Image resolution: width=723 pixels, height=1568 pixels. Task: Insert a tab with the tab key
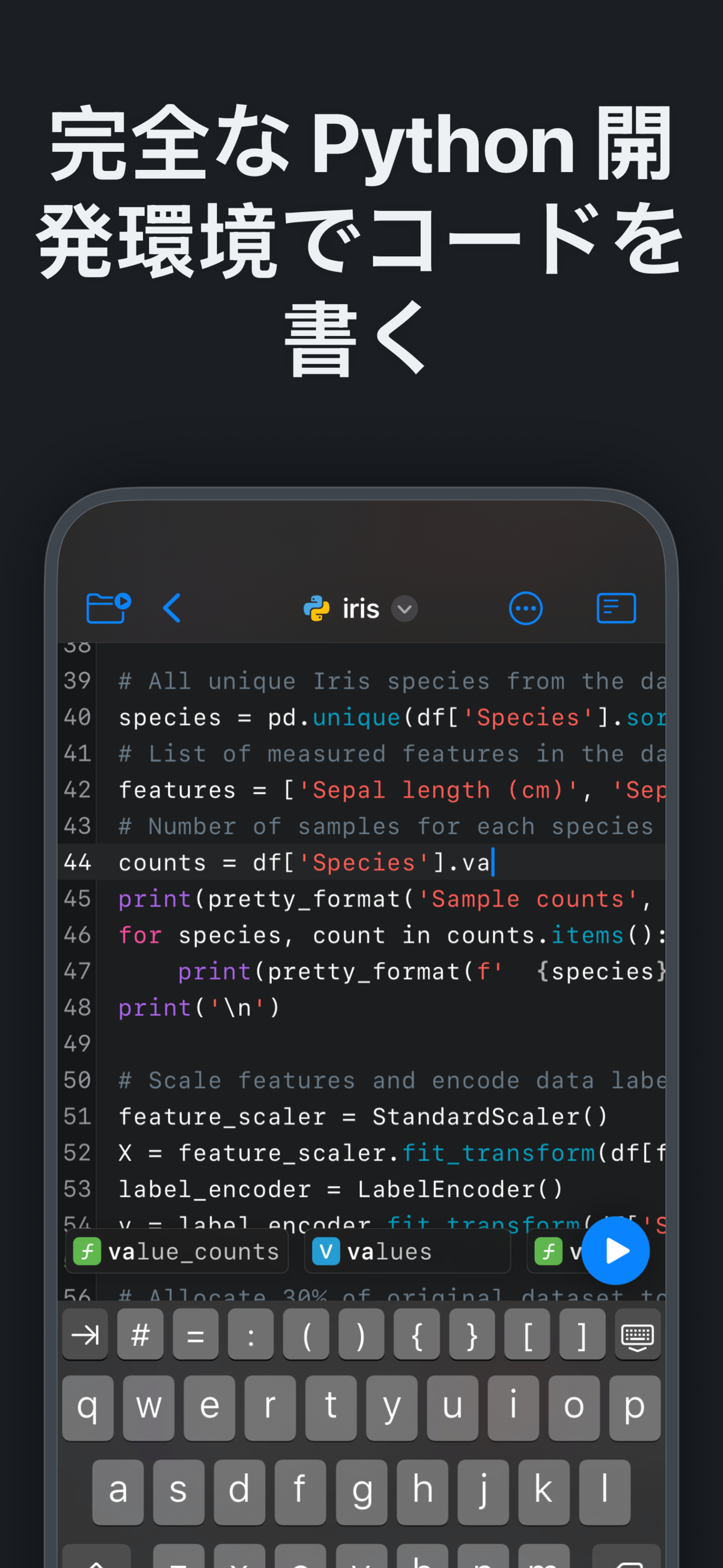pos(85,1335)
